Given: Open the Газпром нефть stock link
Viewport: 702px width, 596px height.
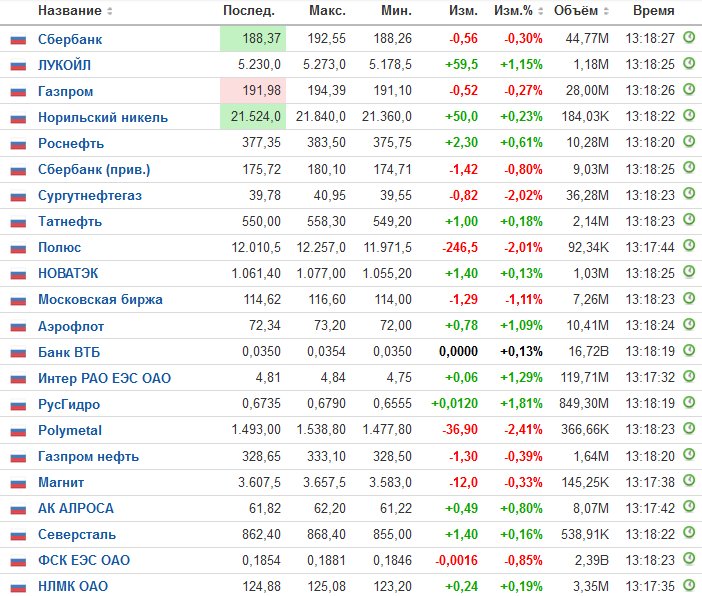Looking at the screenshot, I should click(x=88, y=457).
